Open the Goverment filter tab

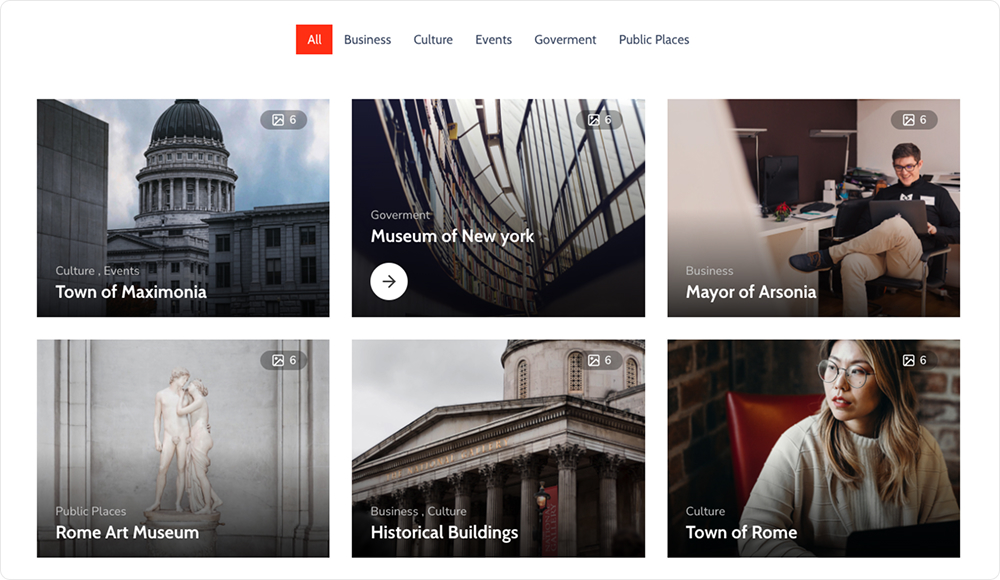point(565,40)
